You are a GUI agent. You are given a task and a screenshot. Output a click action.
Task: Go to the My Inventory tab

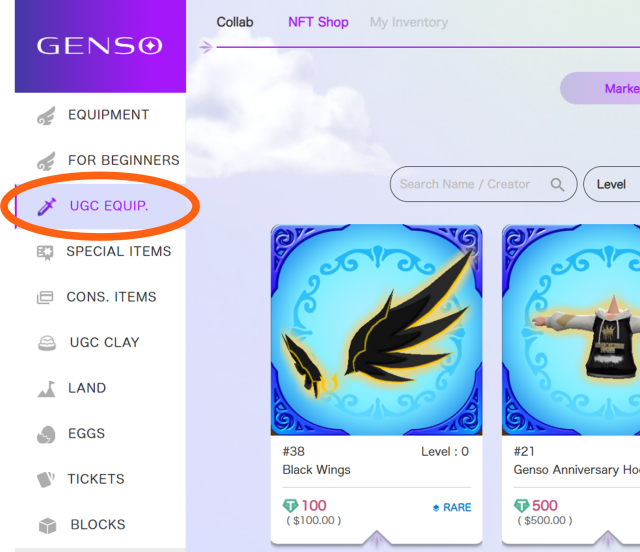click(409, 22)
